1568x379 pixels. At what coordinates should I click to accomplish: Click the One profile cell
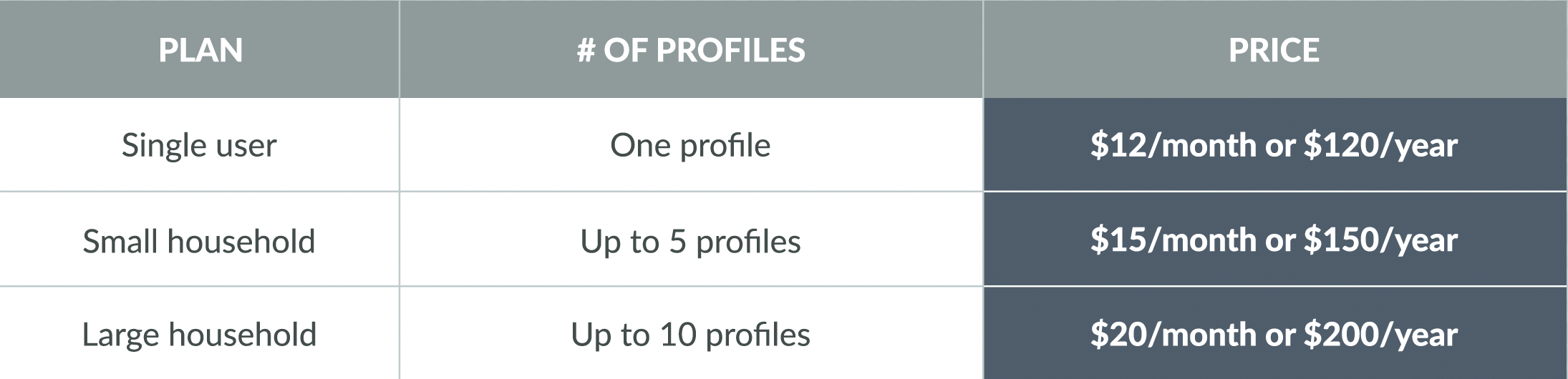coord(691,144)
